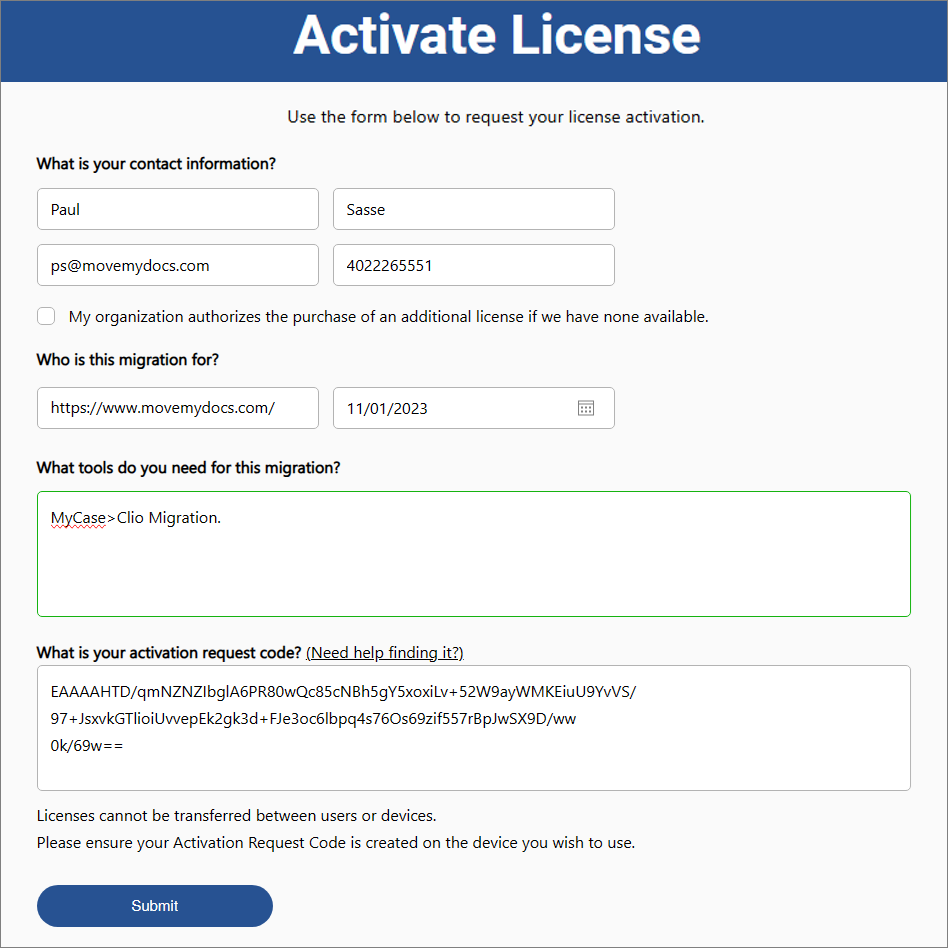The width and height of the screenshot is (948, 948).
Task: Click the "Licenses cannot be transferred" notice text
Action: click(236, 816)
